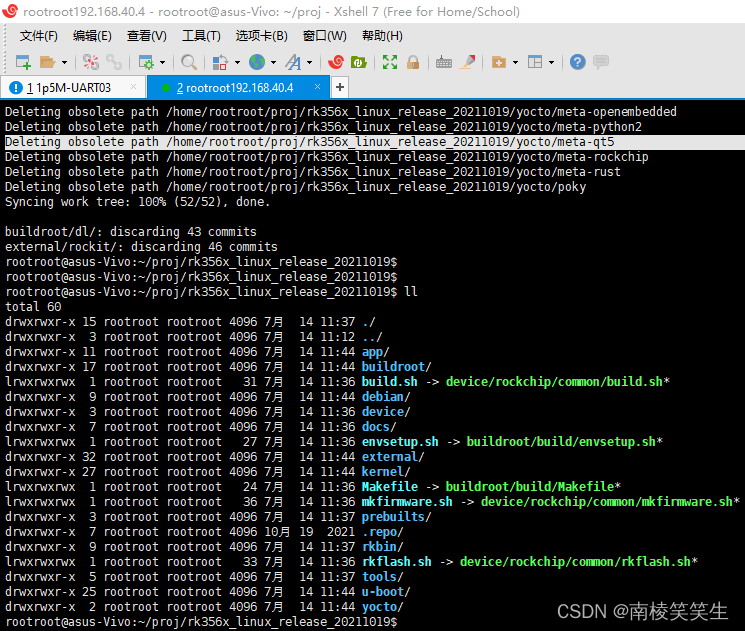Launch Xmanager red swirl icon
The width and height of the screenshot is (745, 631).
(x=336, y=62)
